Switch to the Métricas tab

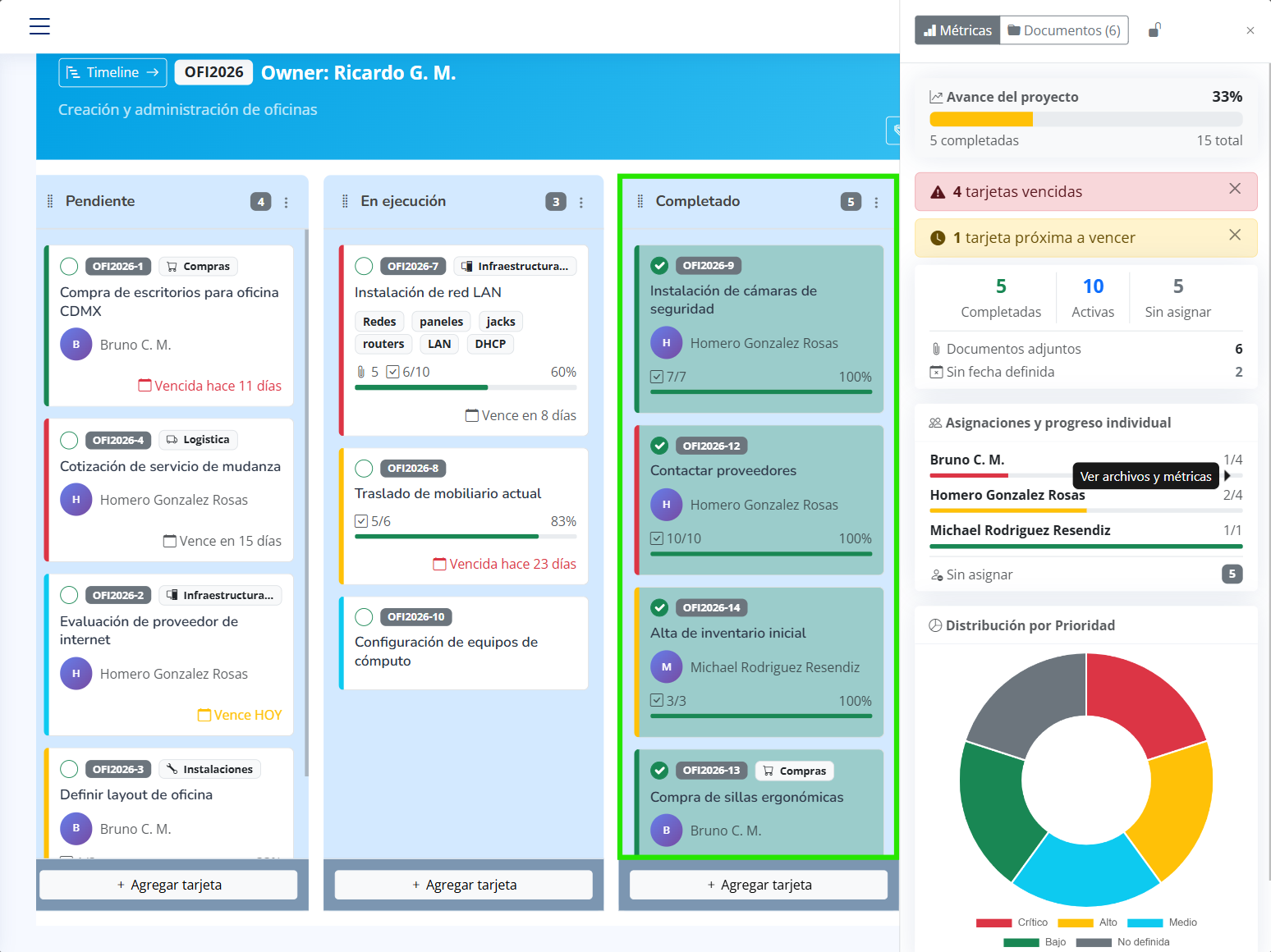957,30
